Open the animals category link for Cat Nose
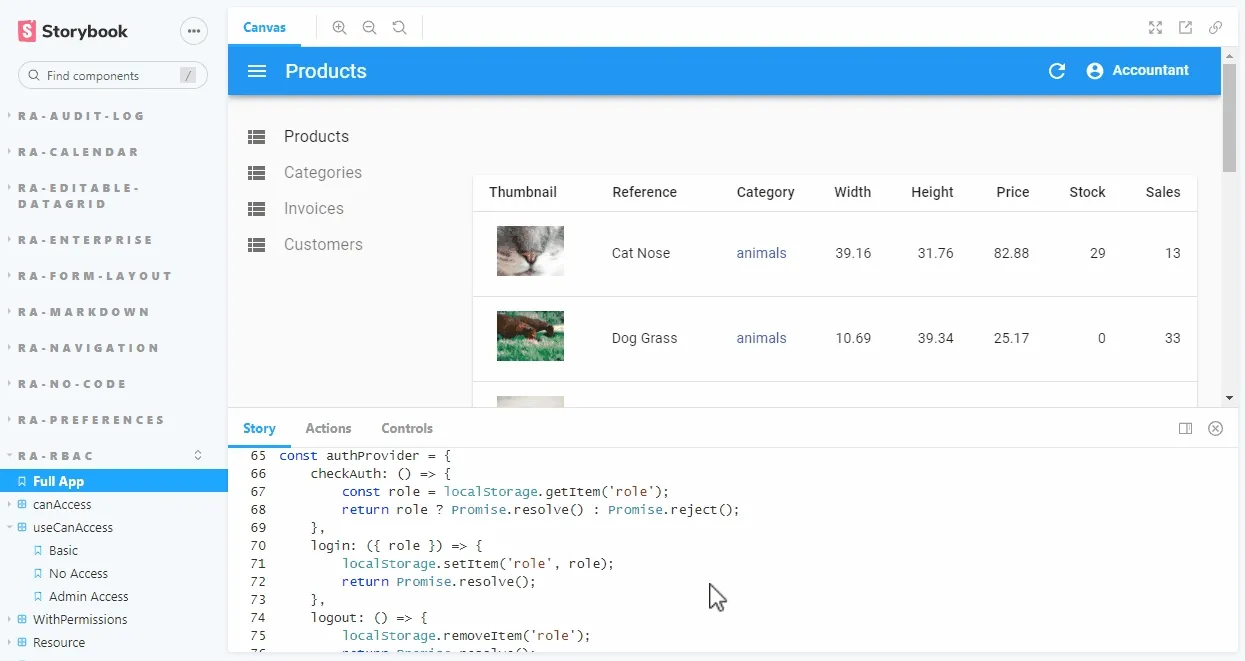1245x661 pixels. [x=761, y=253]
